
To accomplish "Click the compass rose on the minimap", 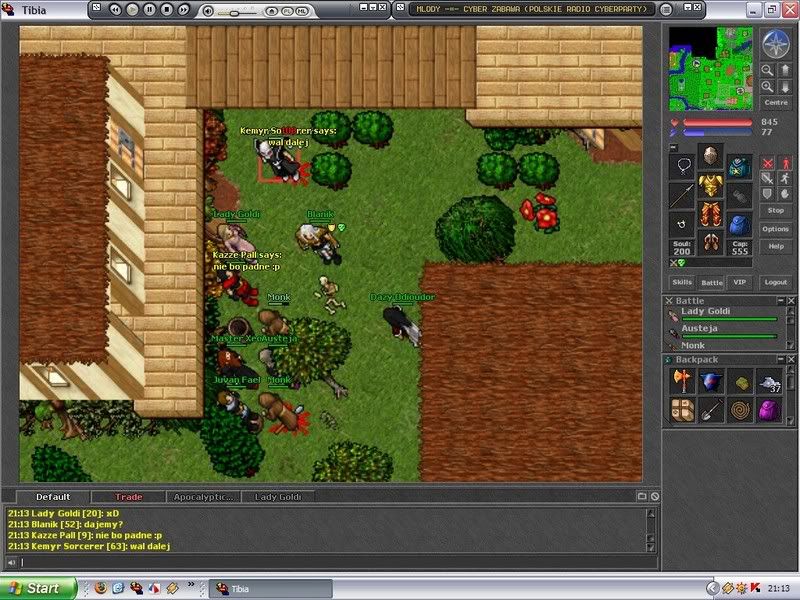I will pyautogui.click(x=776, y=44).
